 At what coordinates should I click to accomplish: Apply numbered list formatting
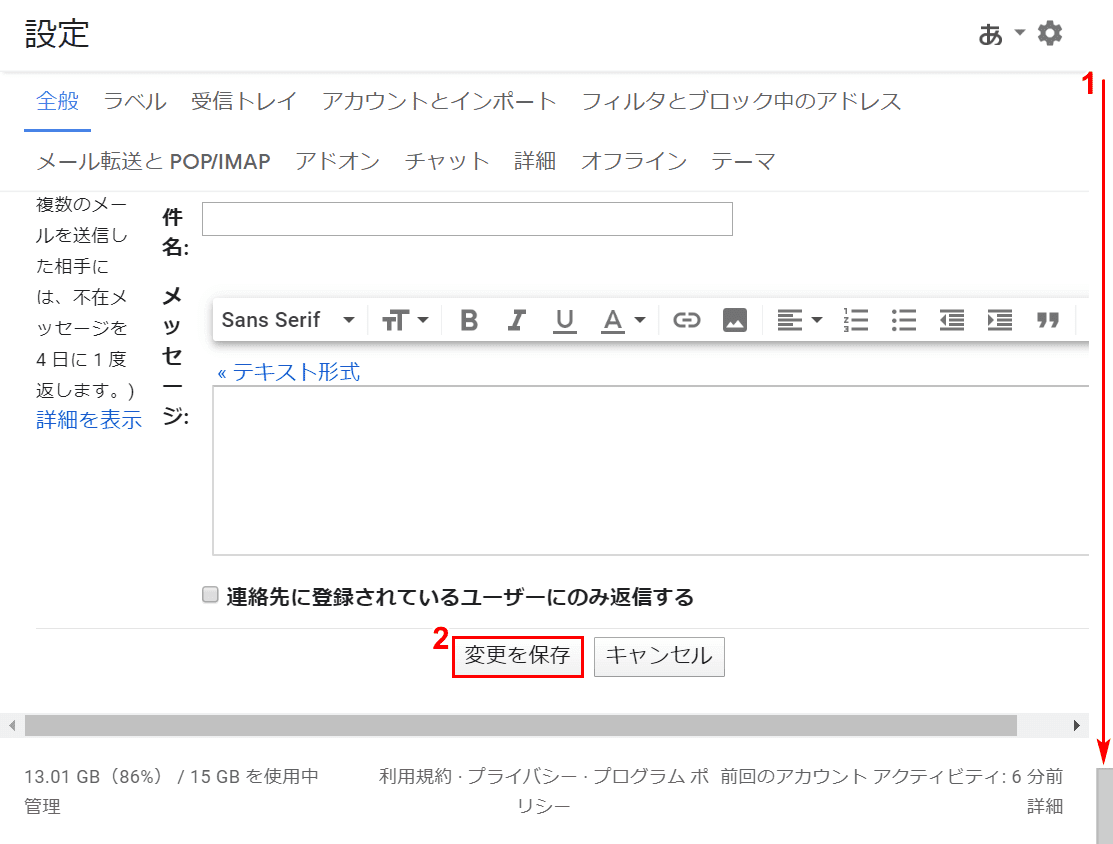[x=856, y=320]
